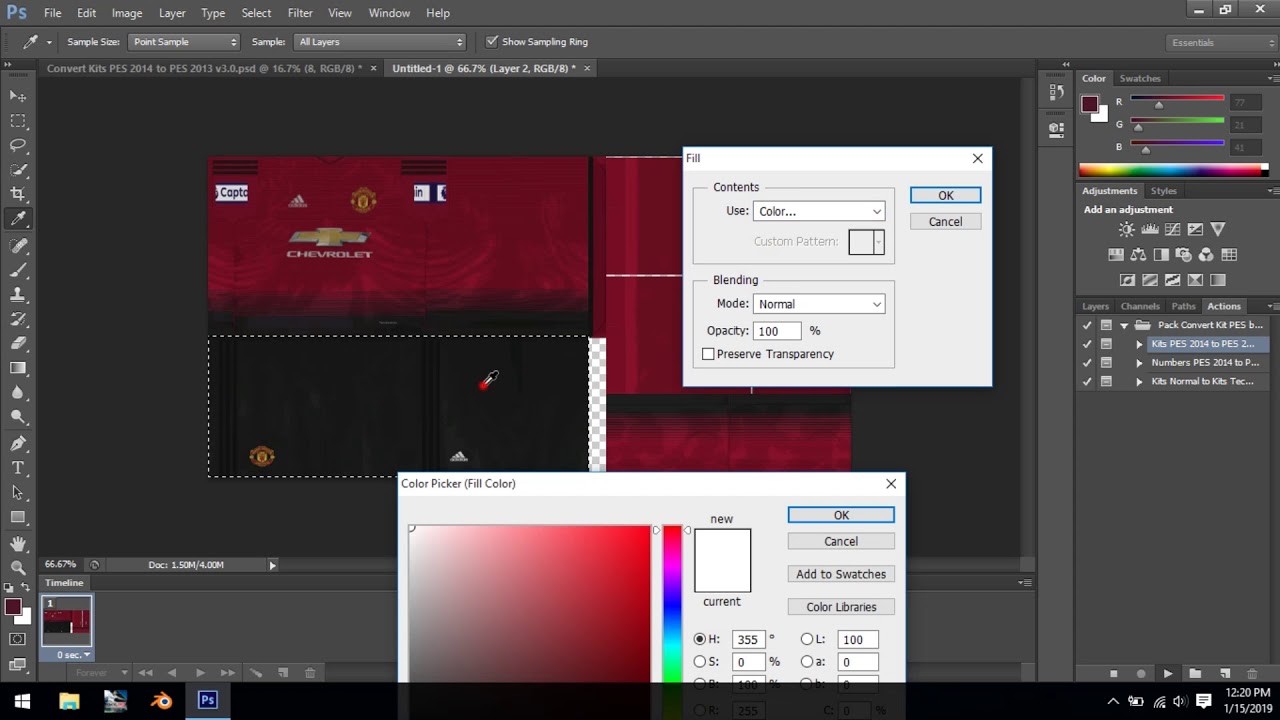1280x720 pixels.
Task: Select the Rectangle shape tool
Action: click(x=18, y=517)
